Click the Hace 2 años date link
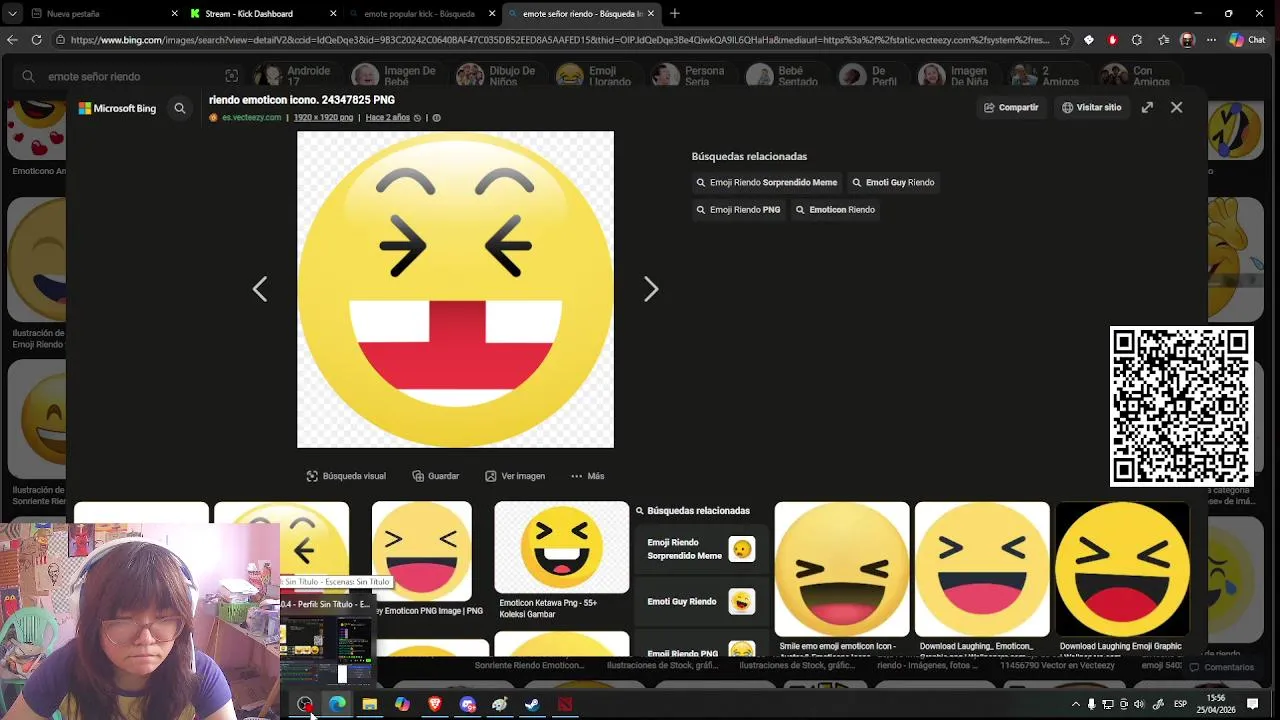 pos(387,118)
